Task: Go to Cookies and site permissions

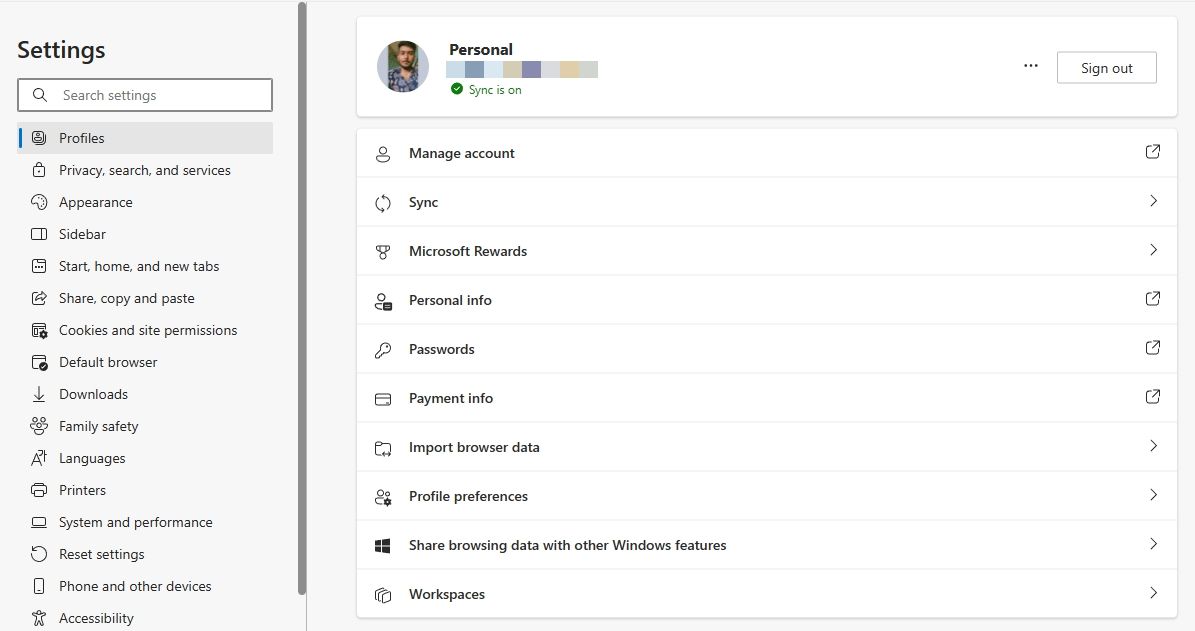Action: 148,330
